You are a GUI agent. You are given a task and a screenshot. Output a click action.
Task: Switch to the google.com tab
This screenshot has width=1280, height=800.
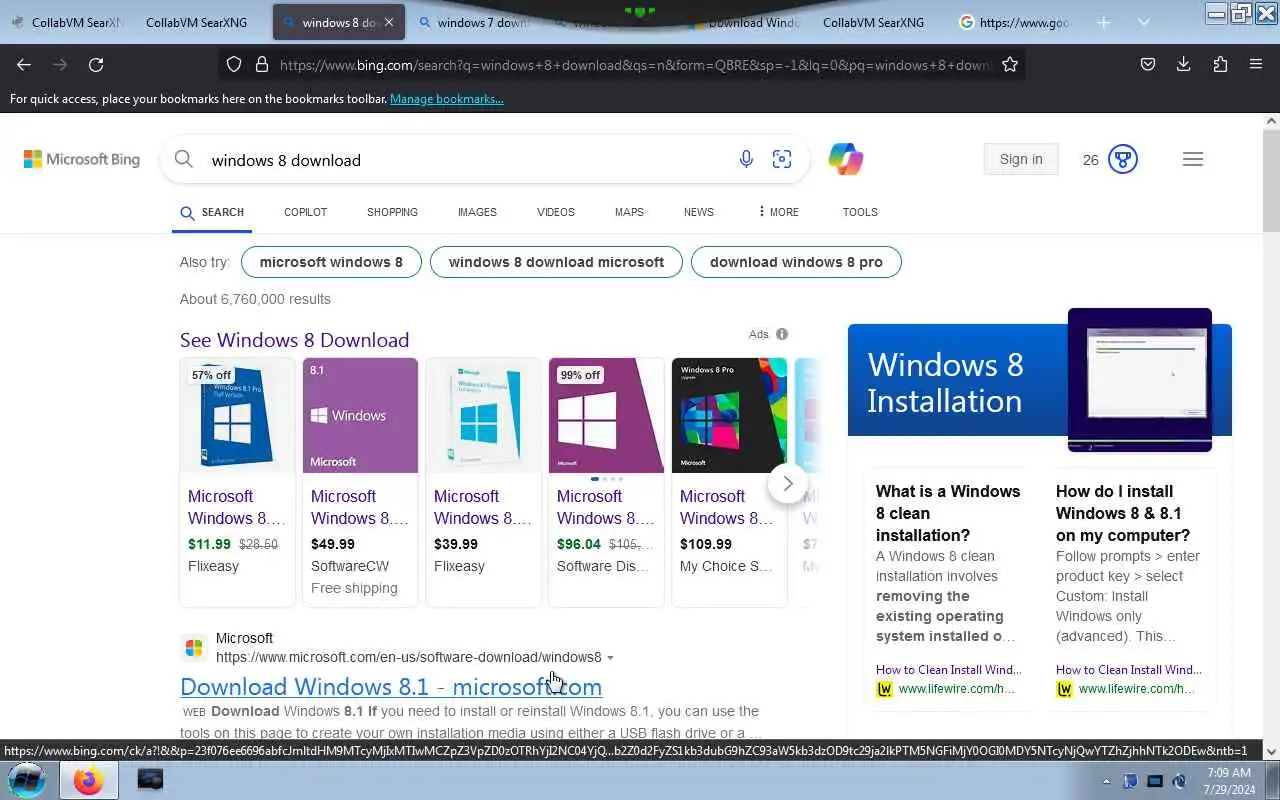[x=1014, y=22]
